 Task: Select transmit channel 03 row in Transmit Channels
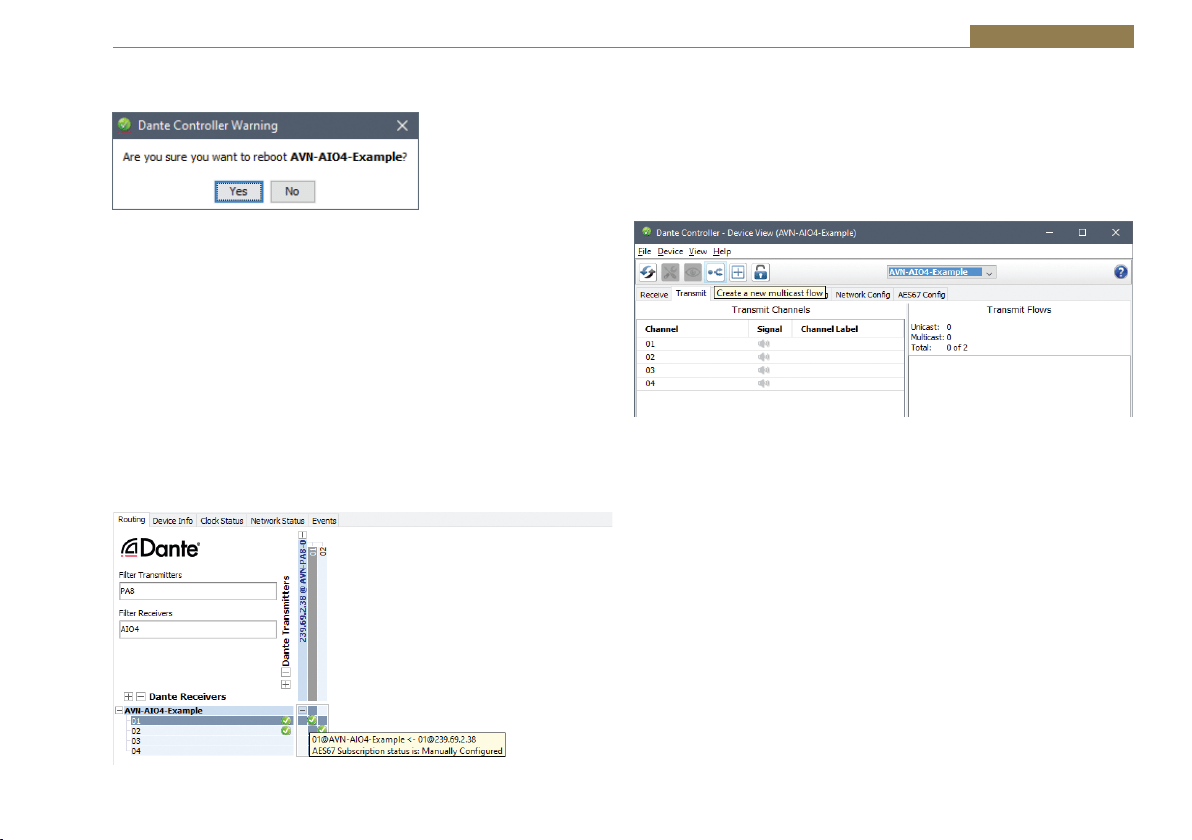[770, 370]
